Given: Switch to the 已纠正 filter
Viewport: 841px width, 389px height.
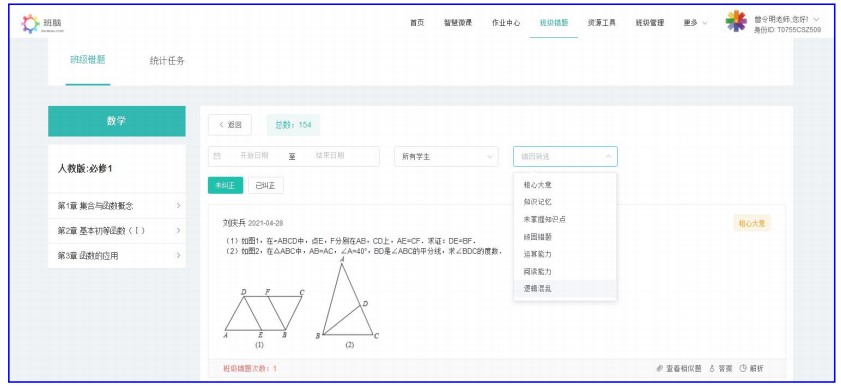Looking at the screenshot, I should (x=265, y=186).
